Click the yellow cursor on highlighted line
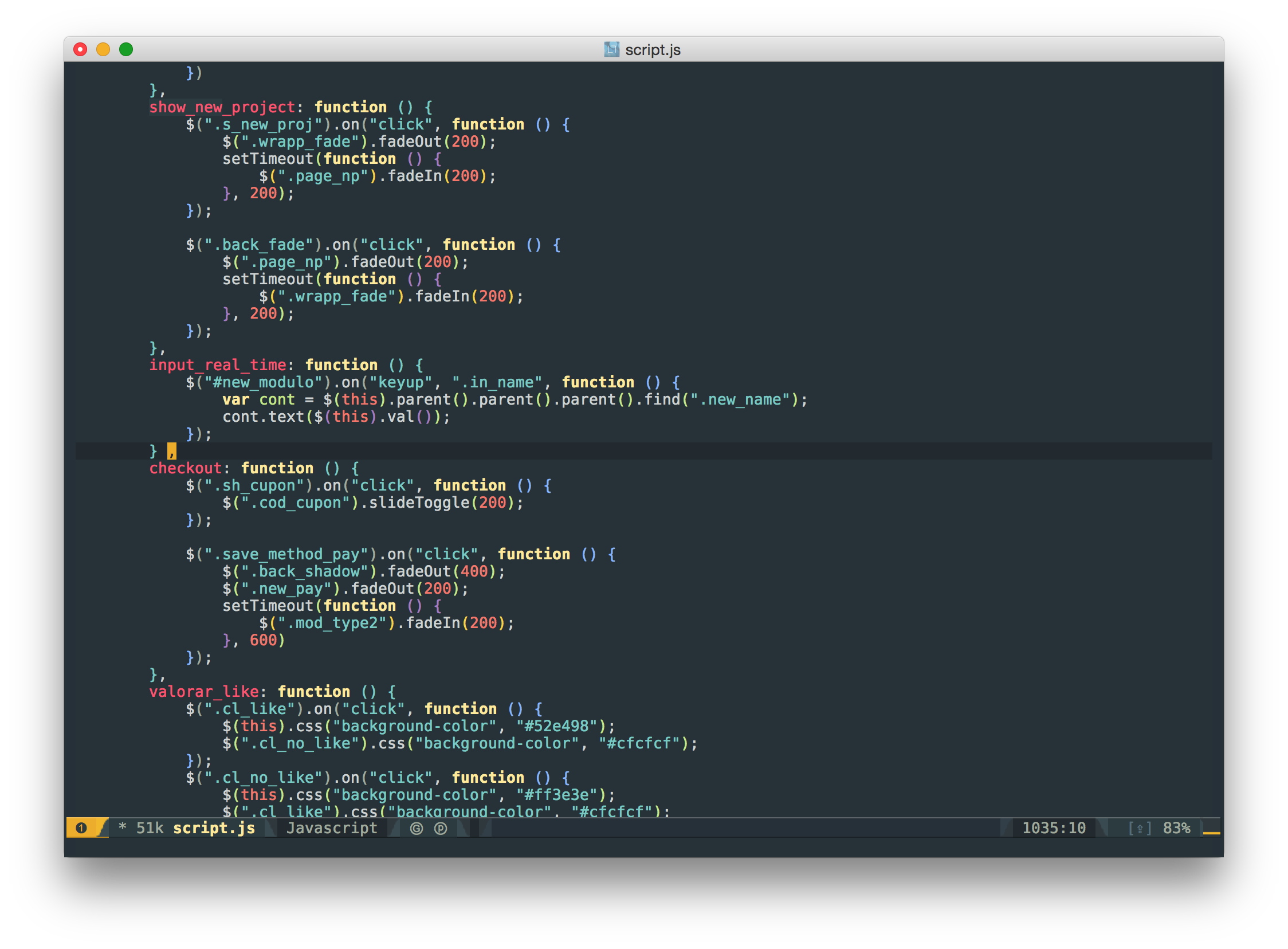Viewport: 1288px width, 949px height. tap(172, 451)
